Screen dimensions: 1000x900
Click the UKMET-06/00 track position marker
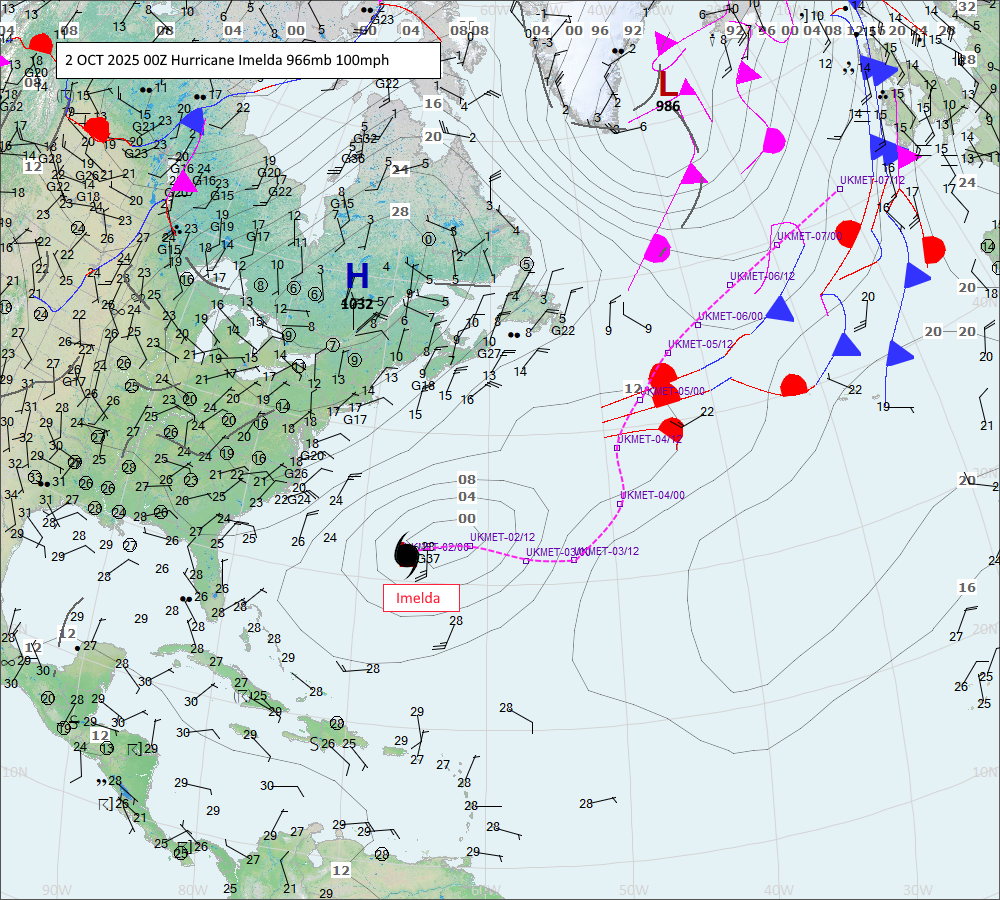coord(698,325)
